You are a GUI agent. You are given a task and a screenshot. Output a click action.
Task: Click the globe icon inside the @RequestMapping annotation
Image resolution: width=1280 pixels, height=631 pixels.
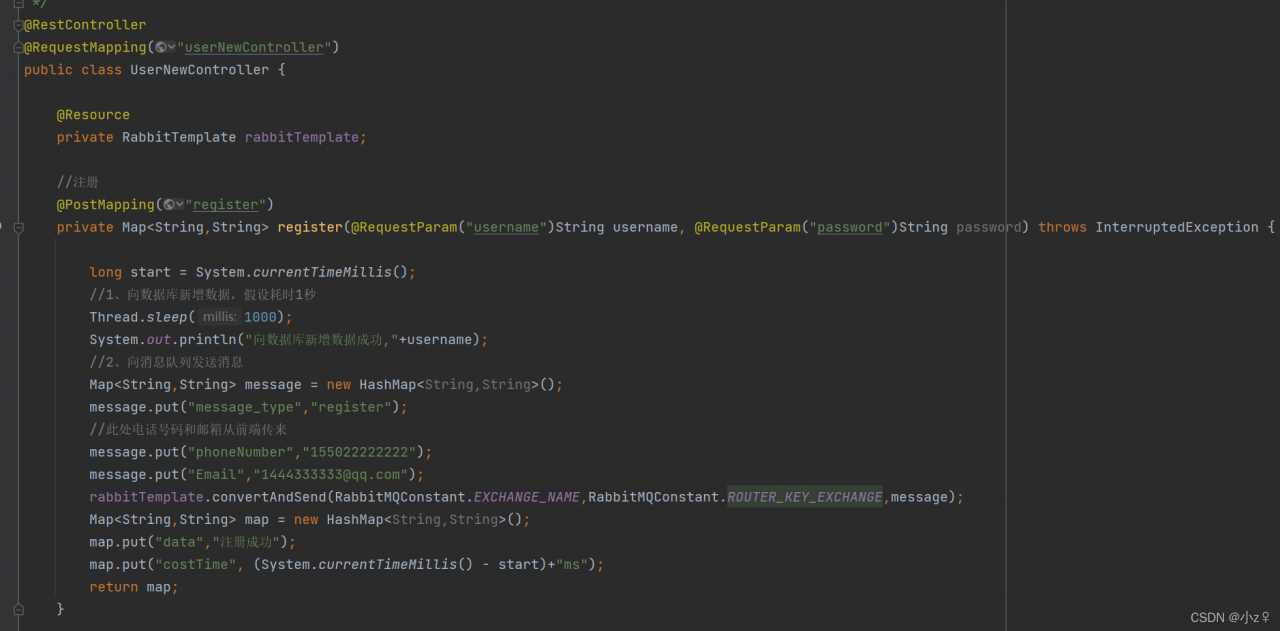[162, 47]
